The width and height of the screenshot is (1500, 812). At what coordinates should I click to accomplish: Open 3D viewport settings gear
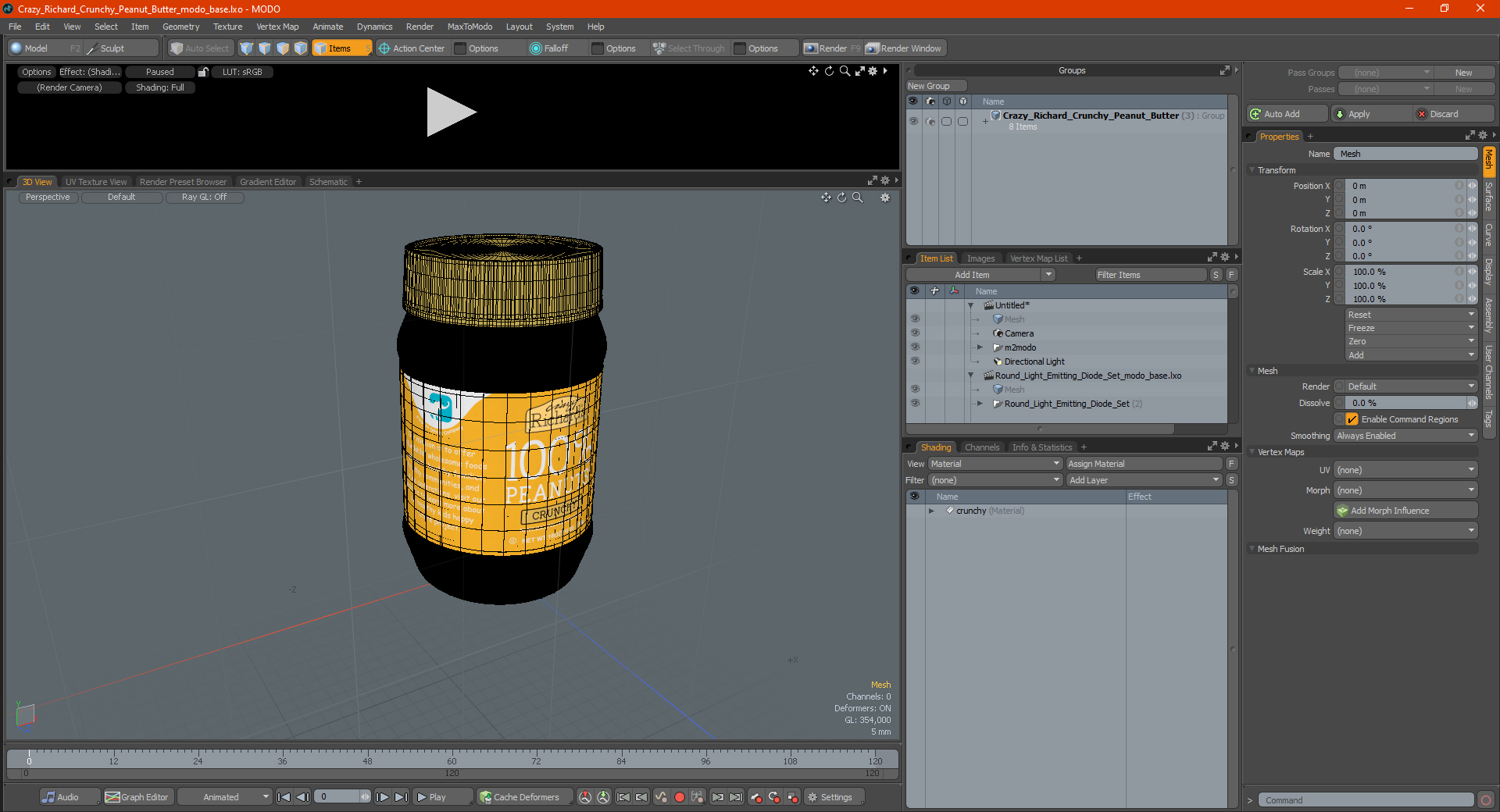(885, 198)
